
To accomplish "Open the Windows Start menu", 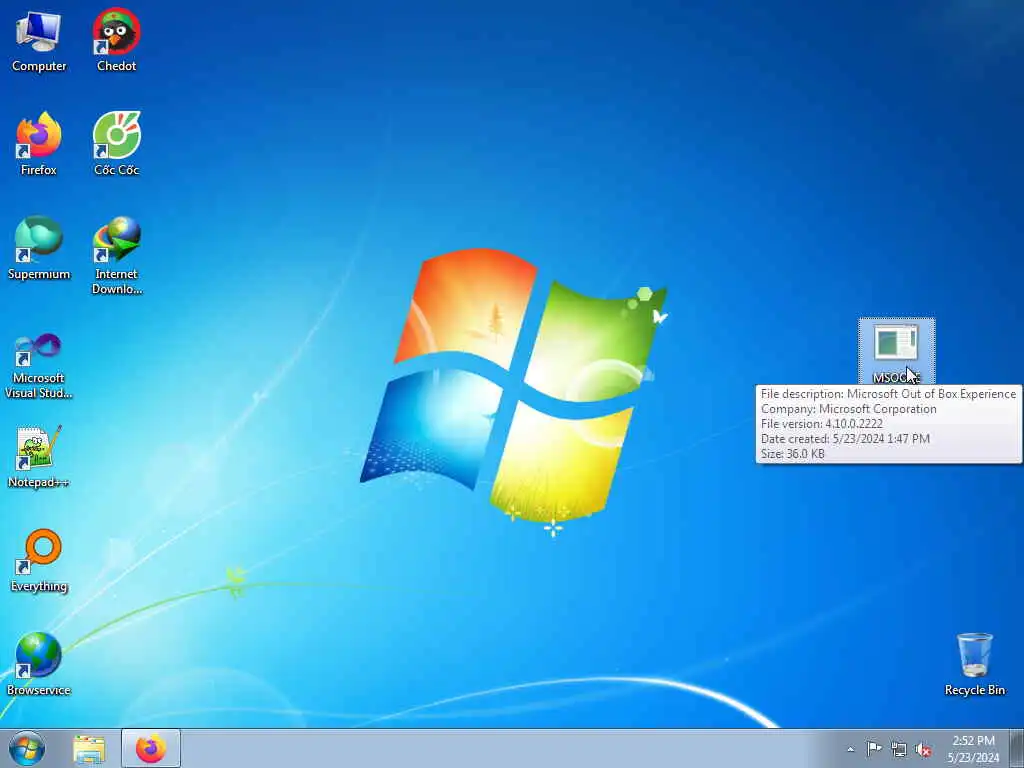I will [x=27, y=748].
